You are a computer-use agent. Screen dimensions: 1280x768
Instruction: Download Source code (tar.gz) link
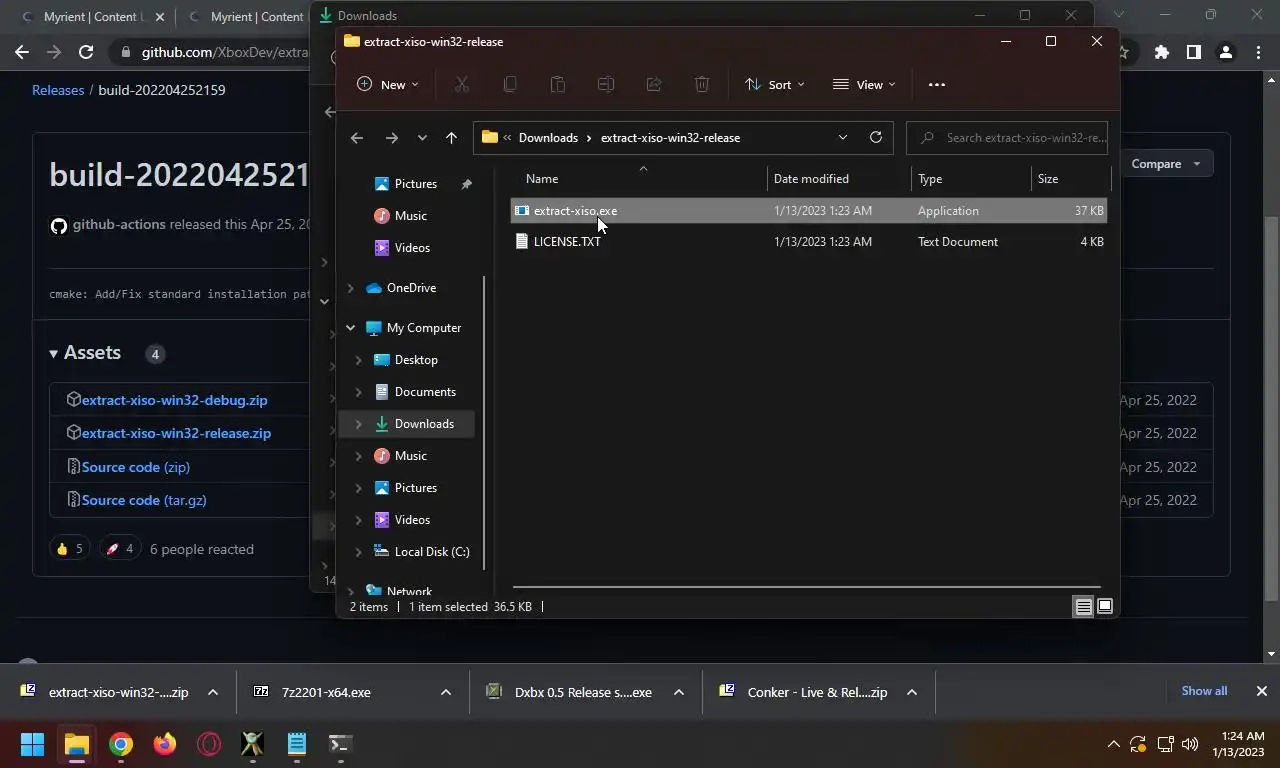click(144, 500)
